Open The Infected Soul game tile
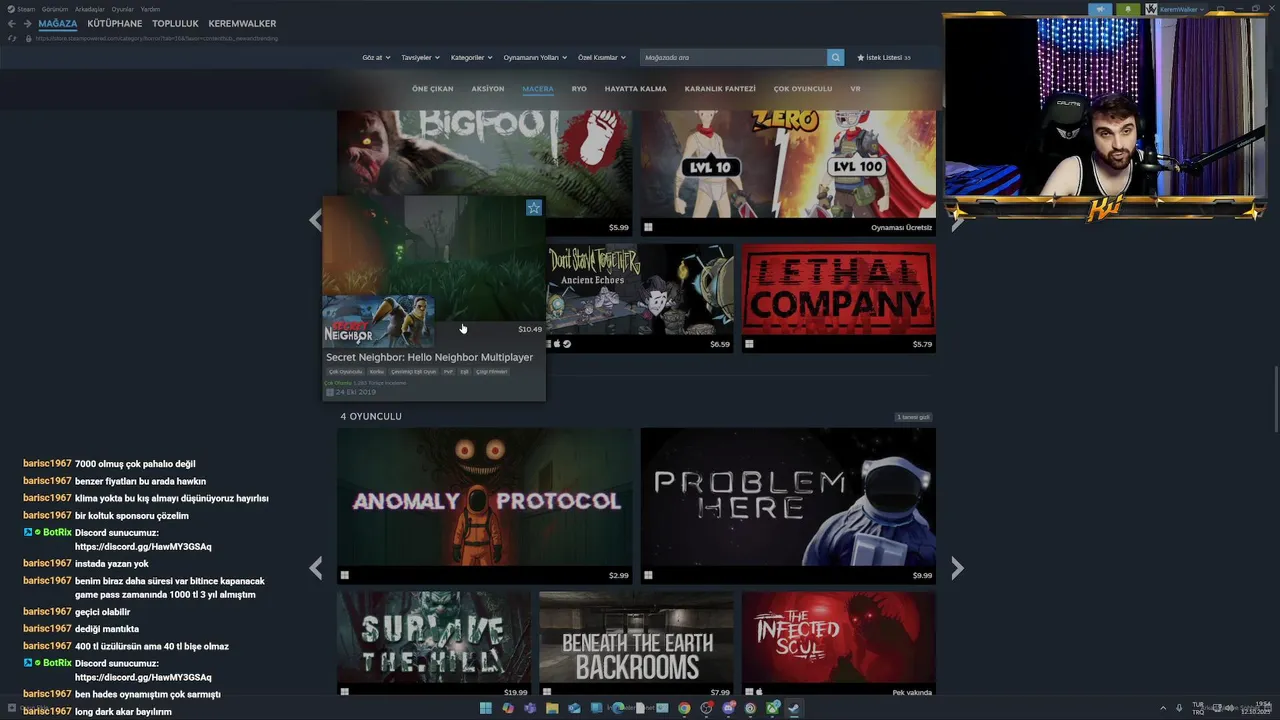 (x=838, y=645)
